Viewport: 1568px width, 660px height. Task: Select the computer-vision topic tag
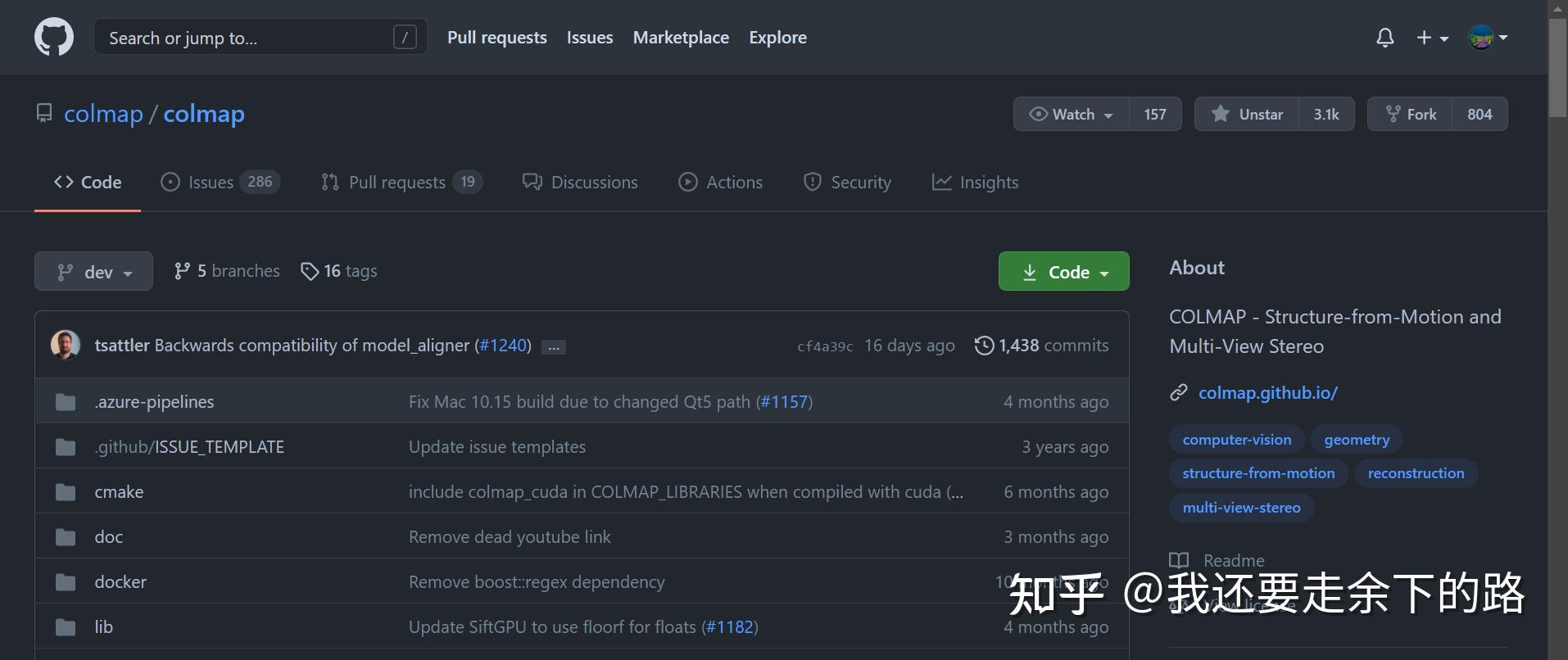click(x=1237, y=440)
